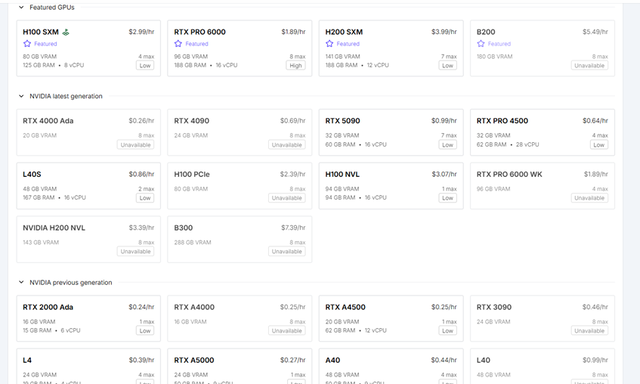Screen dimensions: 640x384
Task: Select the L40S GPU card
Action: [x=89, y=186]
